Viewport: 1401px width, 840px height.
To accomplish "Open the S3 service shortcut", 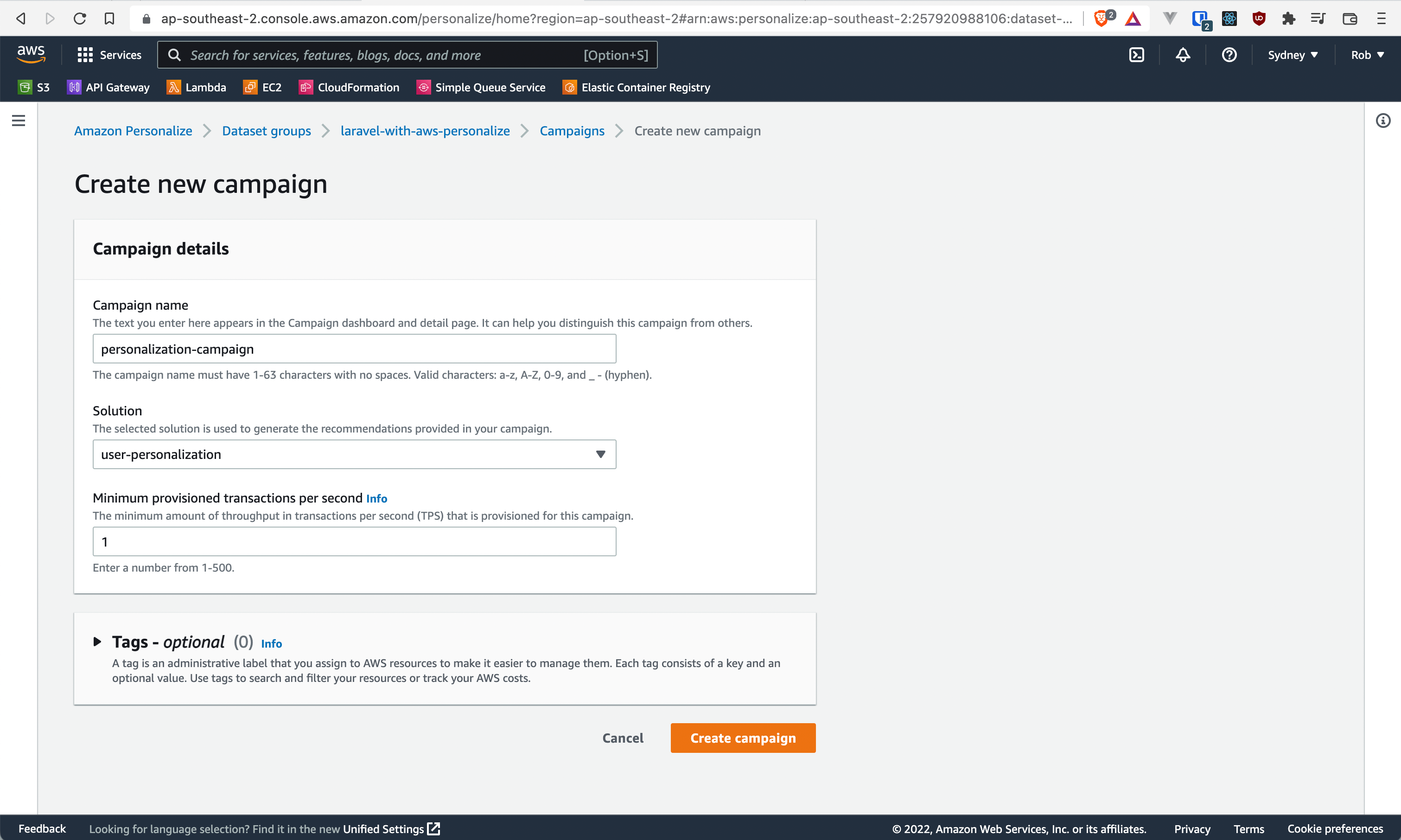I will 33,87.
